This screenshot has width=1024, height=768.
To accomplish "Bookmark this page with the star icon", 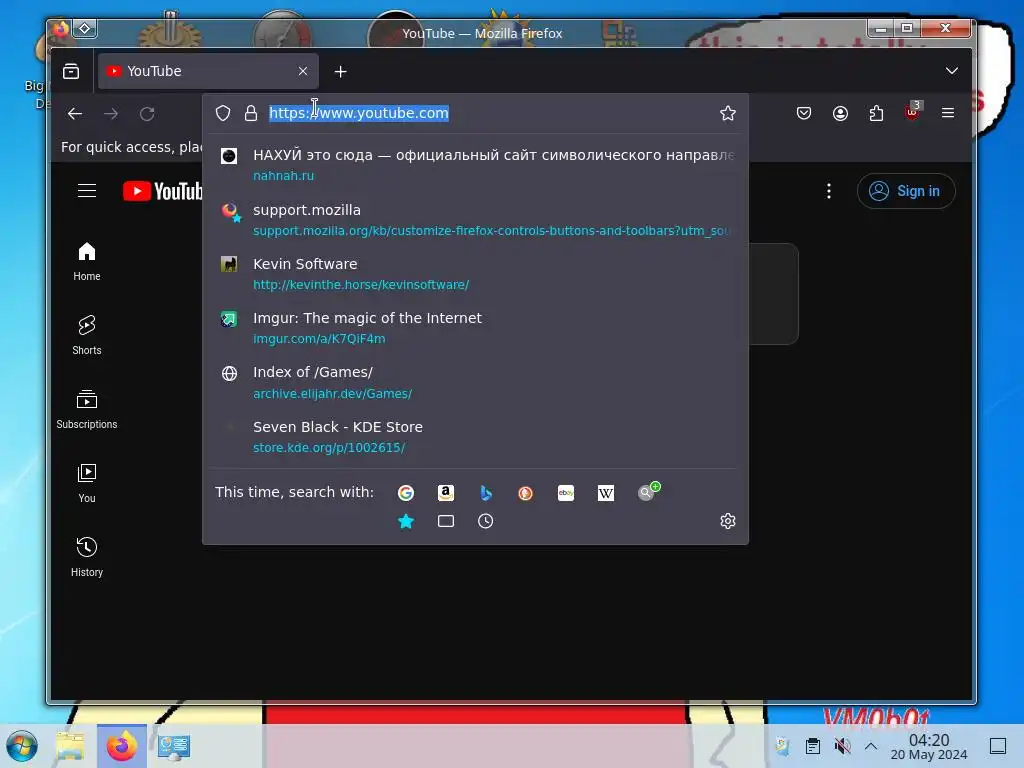I will point(728,113).
